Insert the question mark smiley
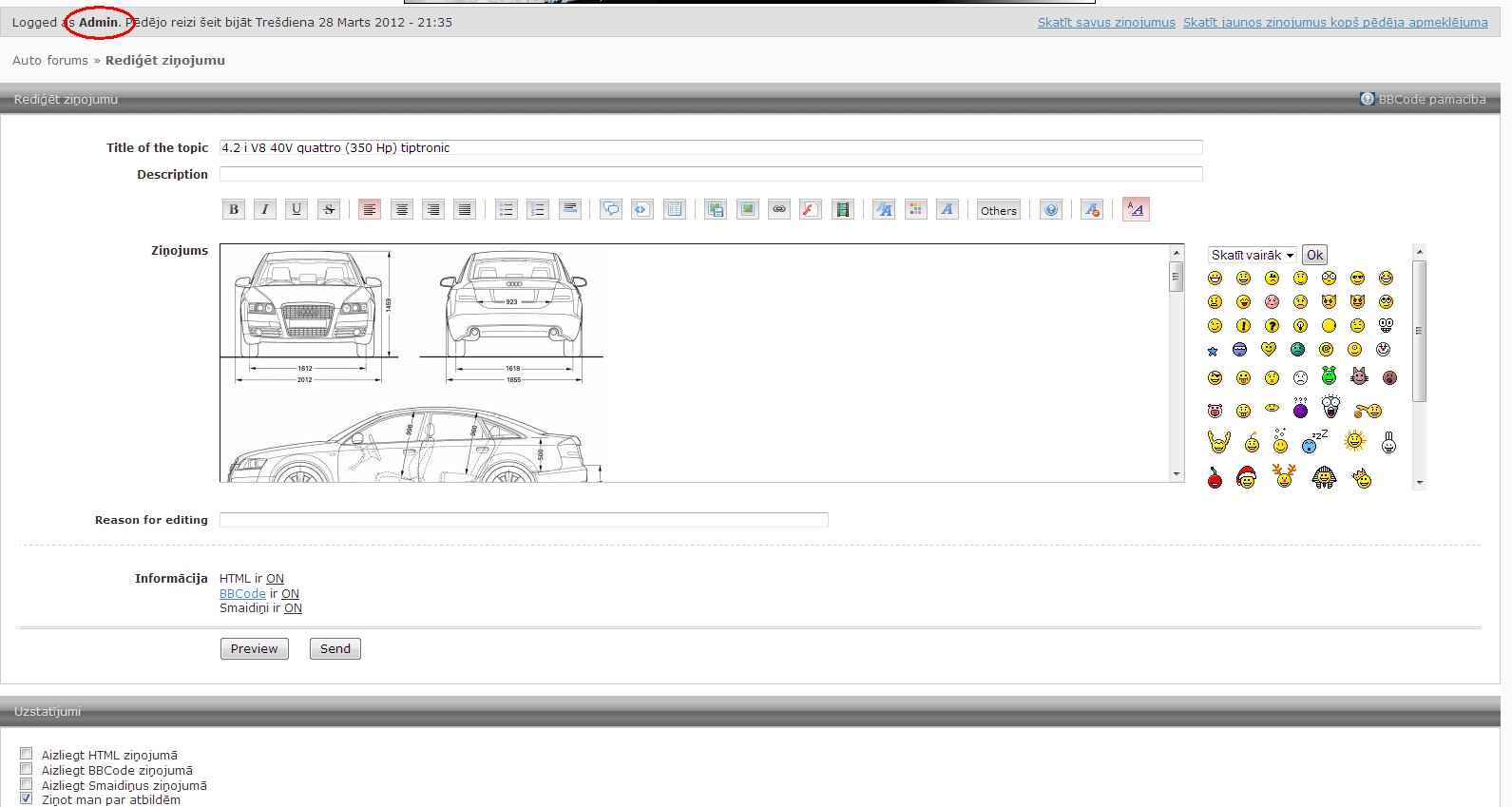The width and height of the screenshot is (1512, 807). point(1272,325)
